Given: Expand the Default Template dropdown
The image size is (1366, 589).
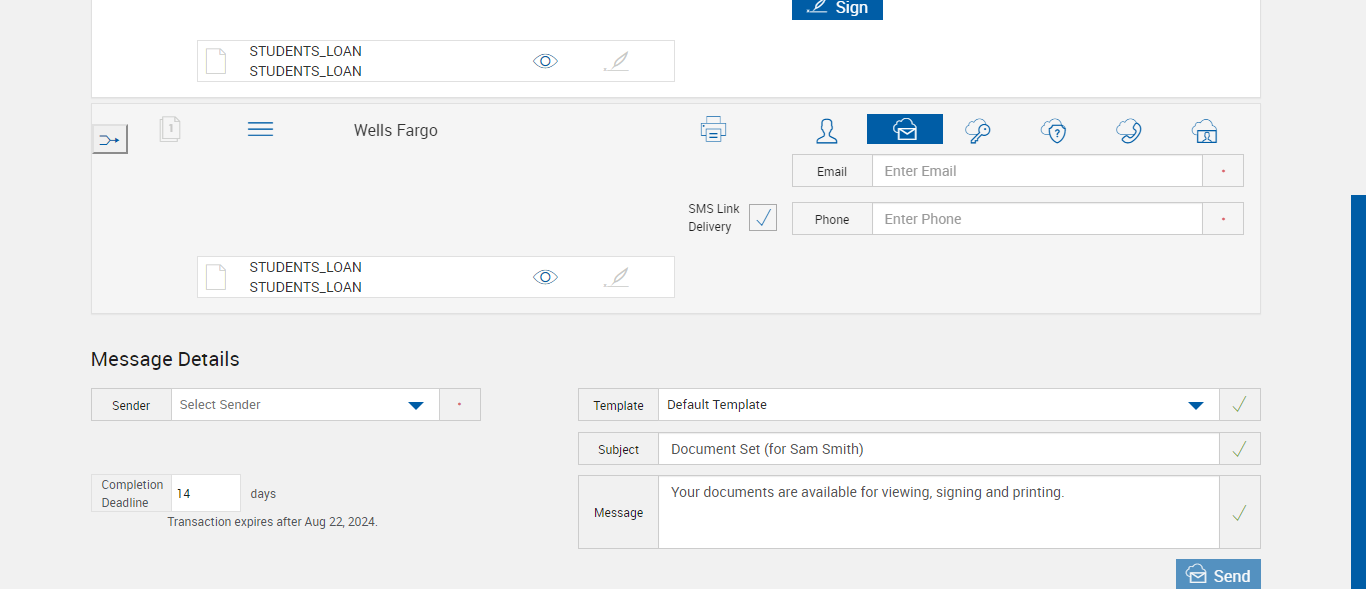Looking at the screenshot, I should pos(1195,405).
